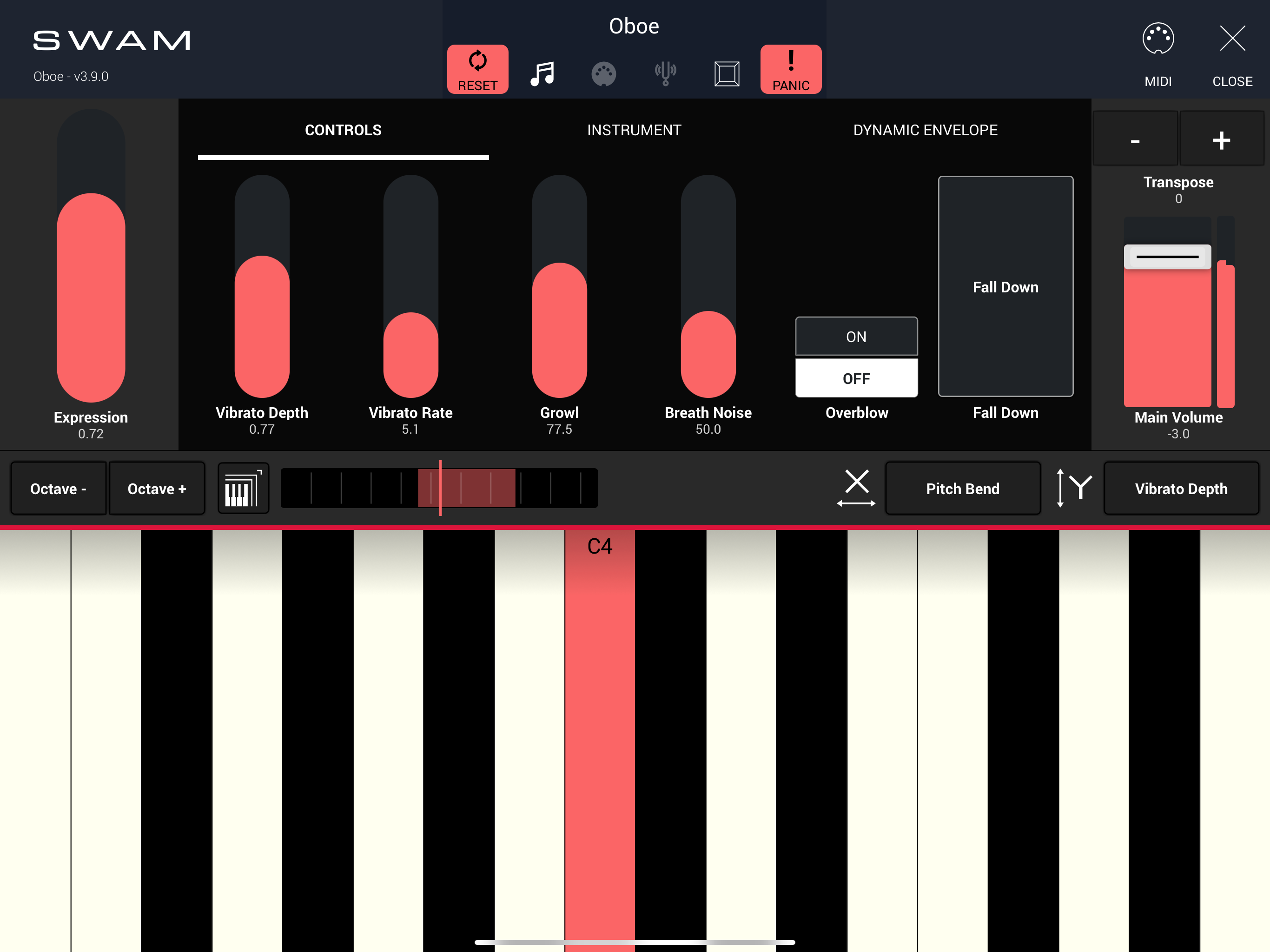Click the Octave - button

point(58,488)
